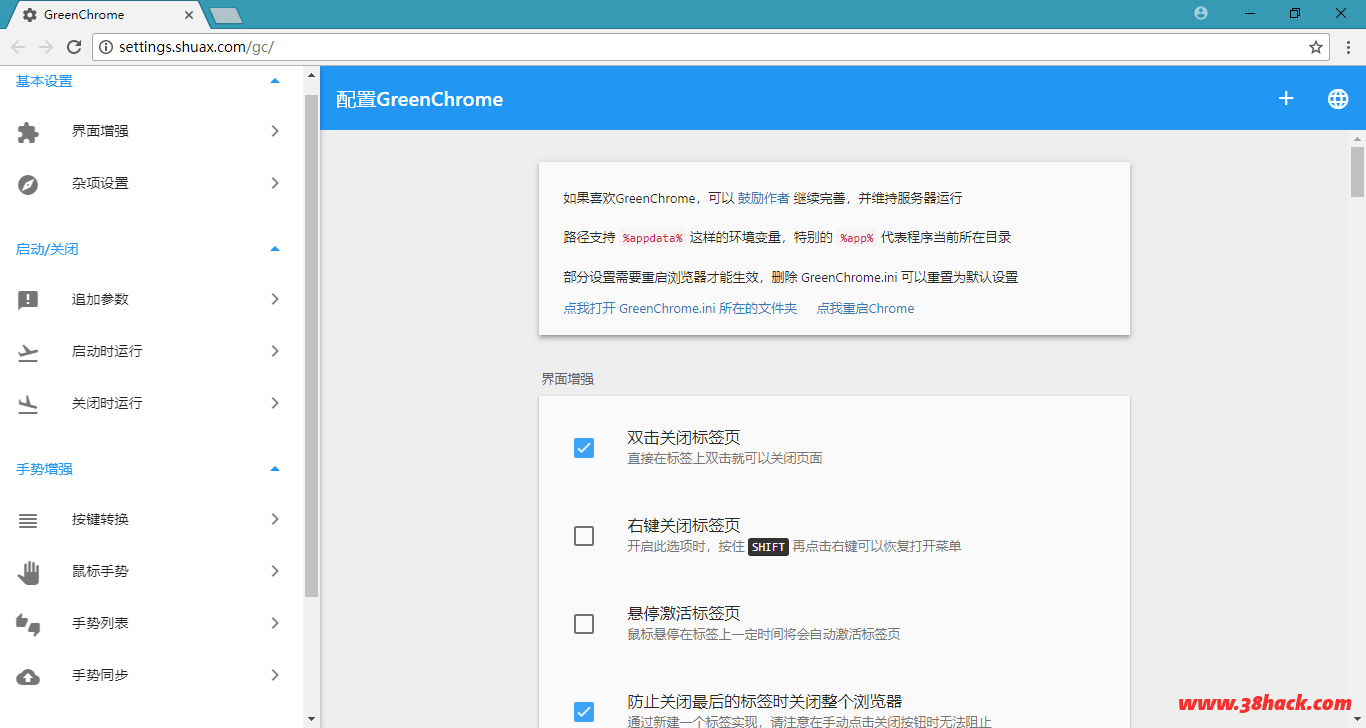The width and height of the screenshot is (1366, 728).
Task: Uncheck 双击关闭标签页 checkbox
Action: [x=584, y=447]
